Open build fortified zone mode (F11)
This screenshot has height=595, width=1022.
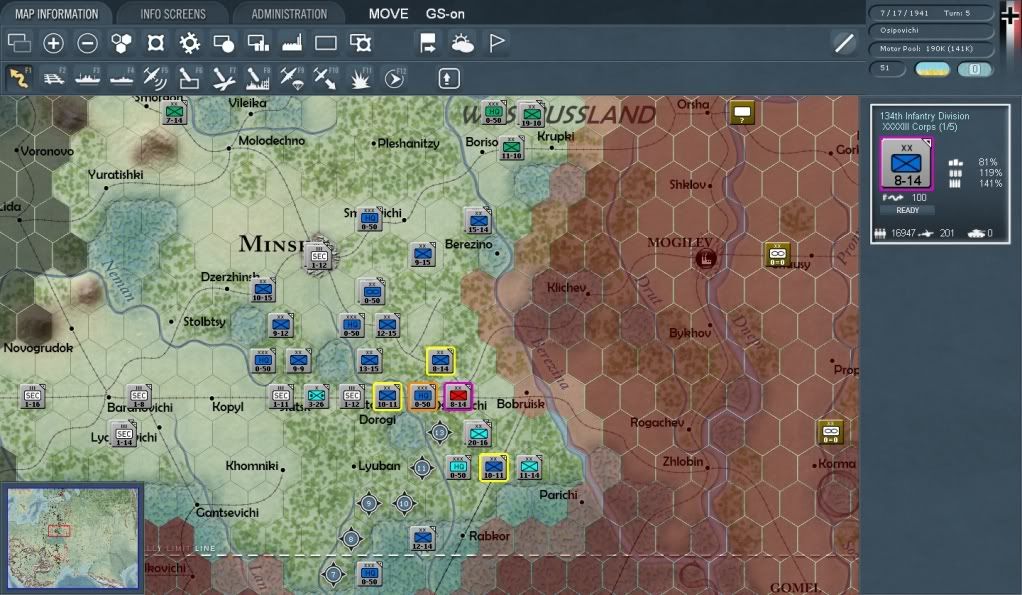click(x=360, y=78)
